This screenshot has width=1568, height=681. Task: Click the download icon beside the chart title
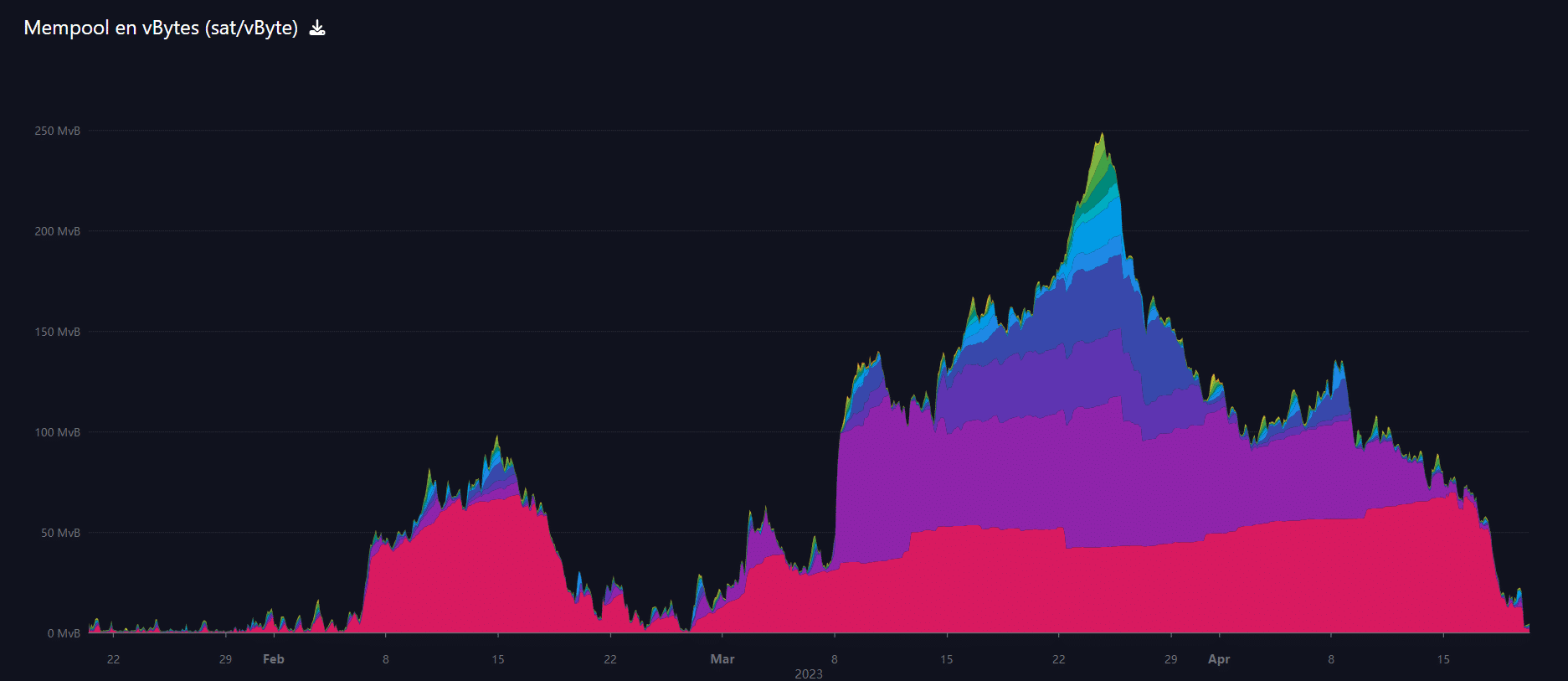pos(317,28)
